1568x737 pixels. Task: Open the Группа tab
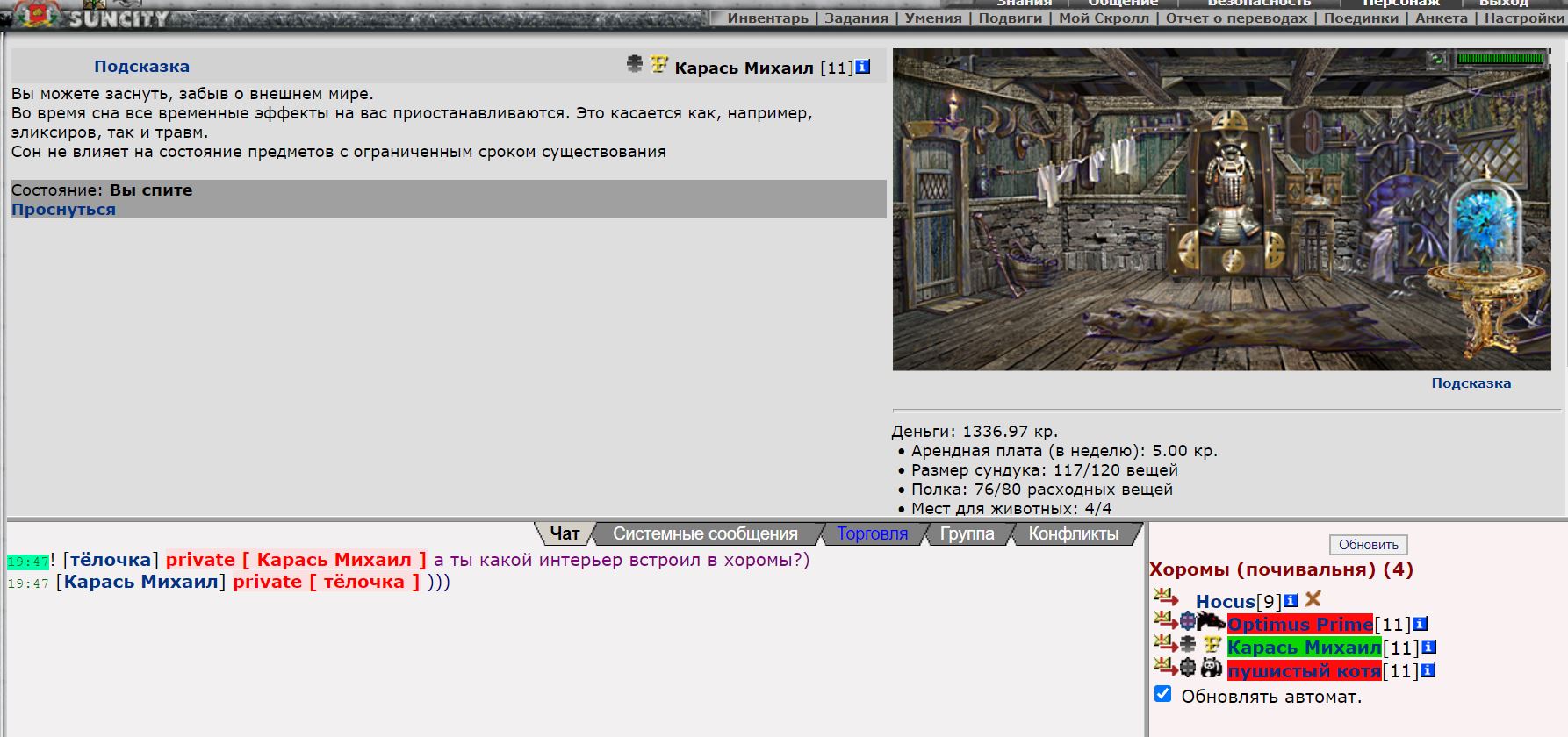967,533
